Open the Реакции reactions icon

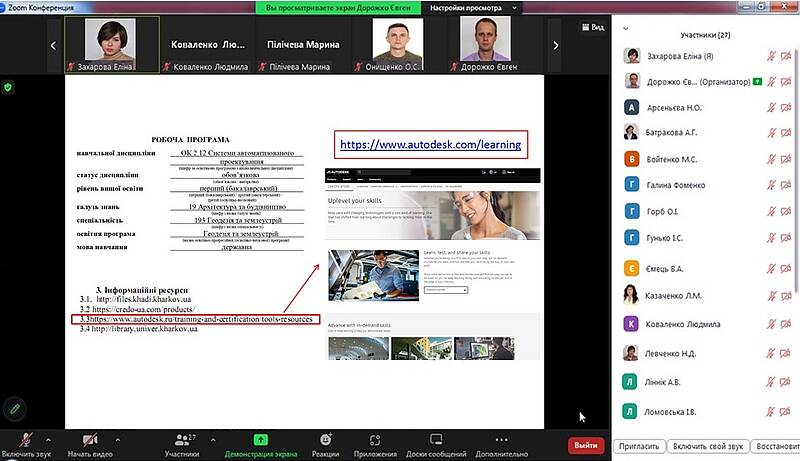[x=325, y=439]
